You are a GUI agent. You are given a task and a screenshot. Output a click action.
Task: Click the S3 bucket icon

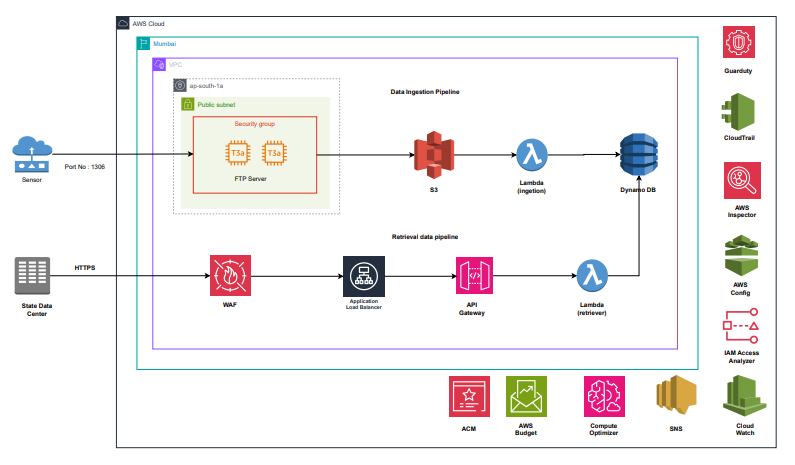click(433, 155)
